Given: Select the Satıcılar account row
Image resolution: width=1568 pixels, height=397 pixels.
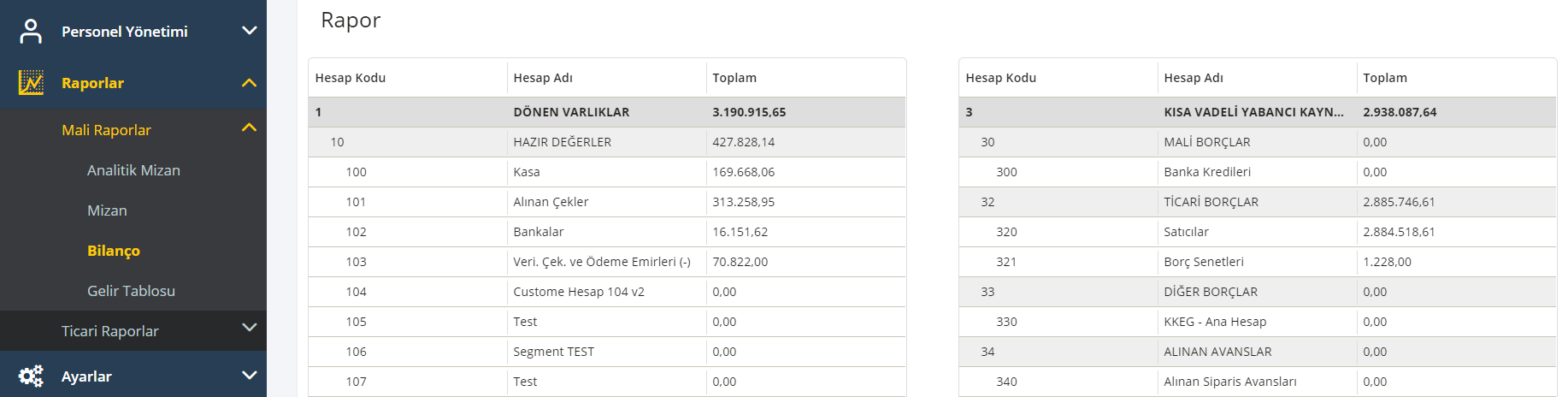Looking at the screenshot, I should 1186,232.
